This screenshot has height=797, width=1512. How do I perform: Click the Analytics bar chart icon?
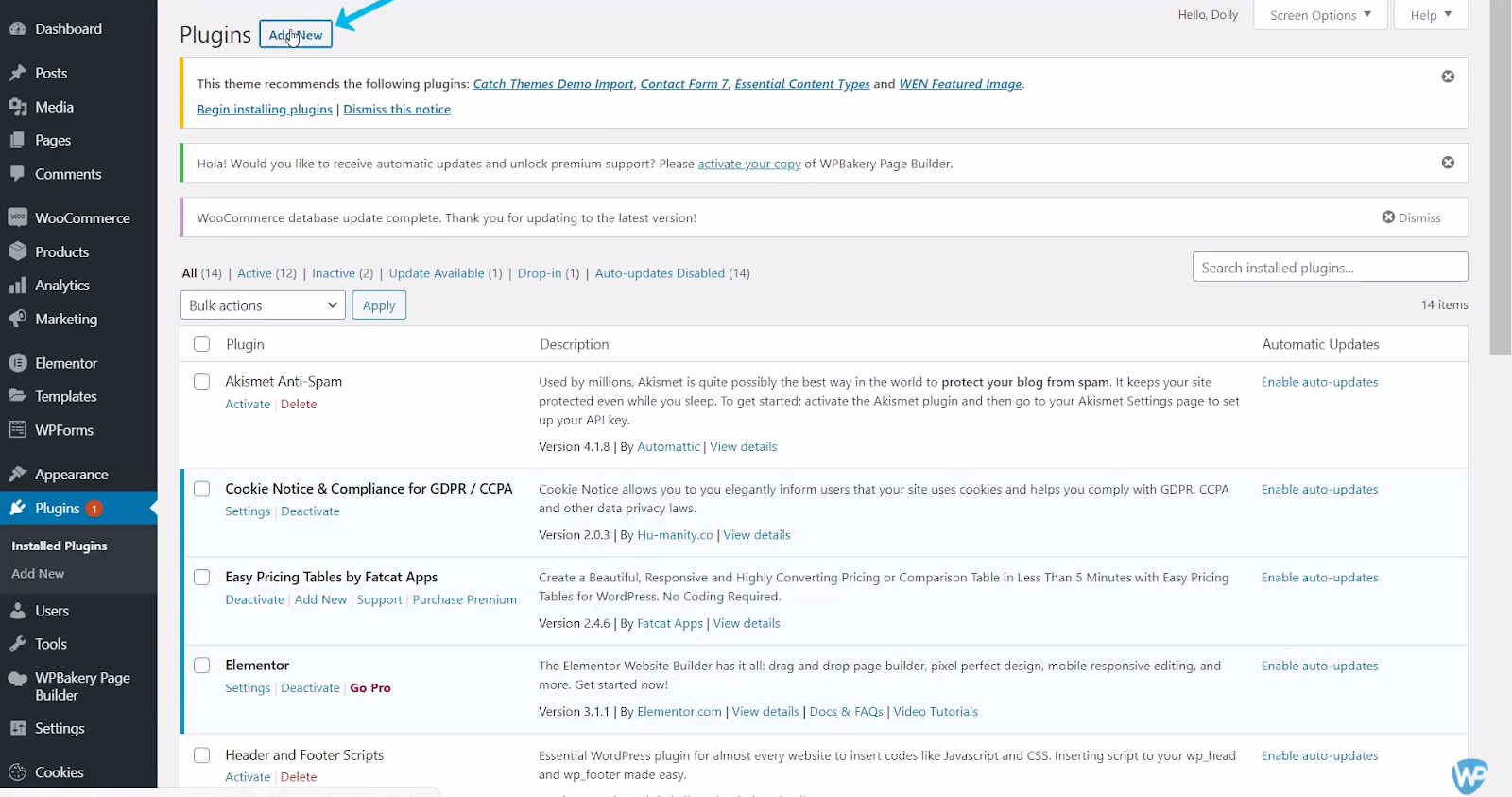[x=17, y=286]
